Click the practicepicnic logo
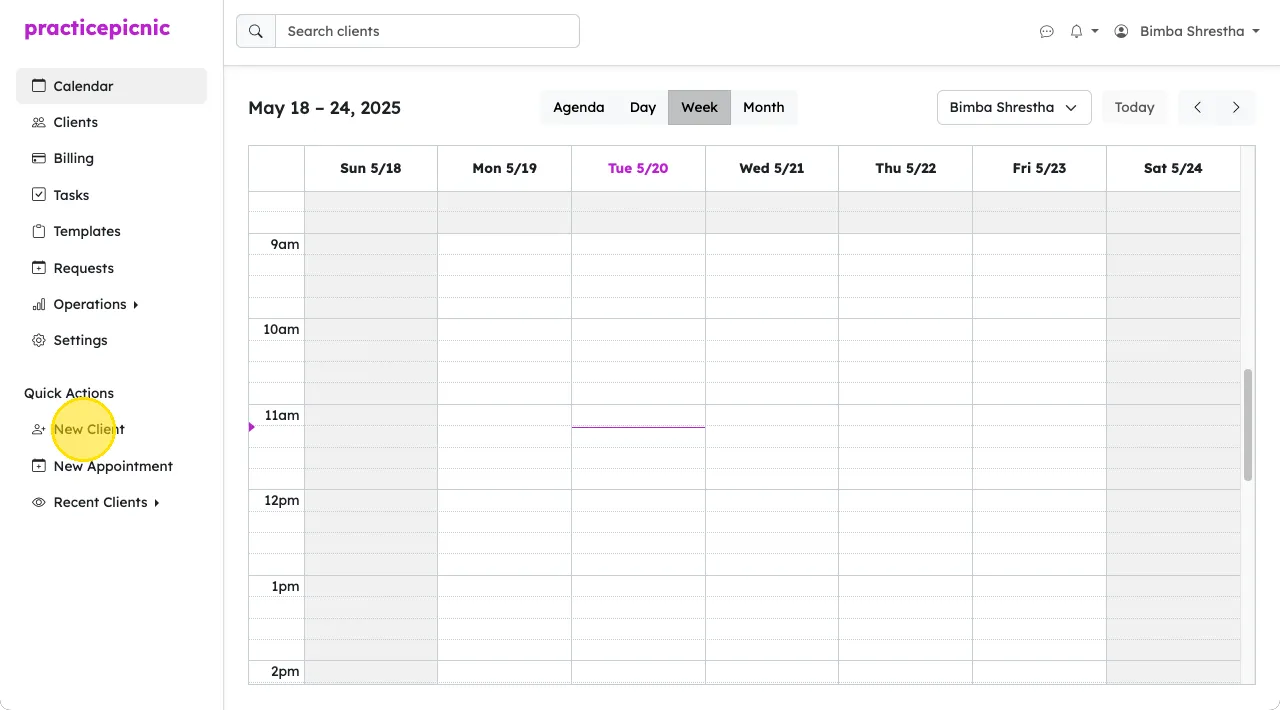The width and height of the screenshot is (1280, 710). point(97,29)
